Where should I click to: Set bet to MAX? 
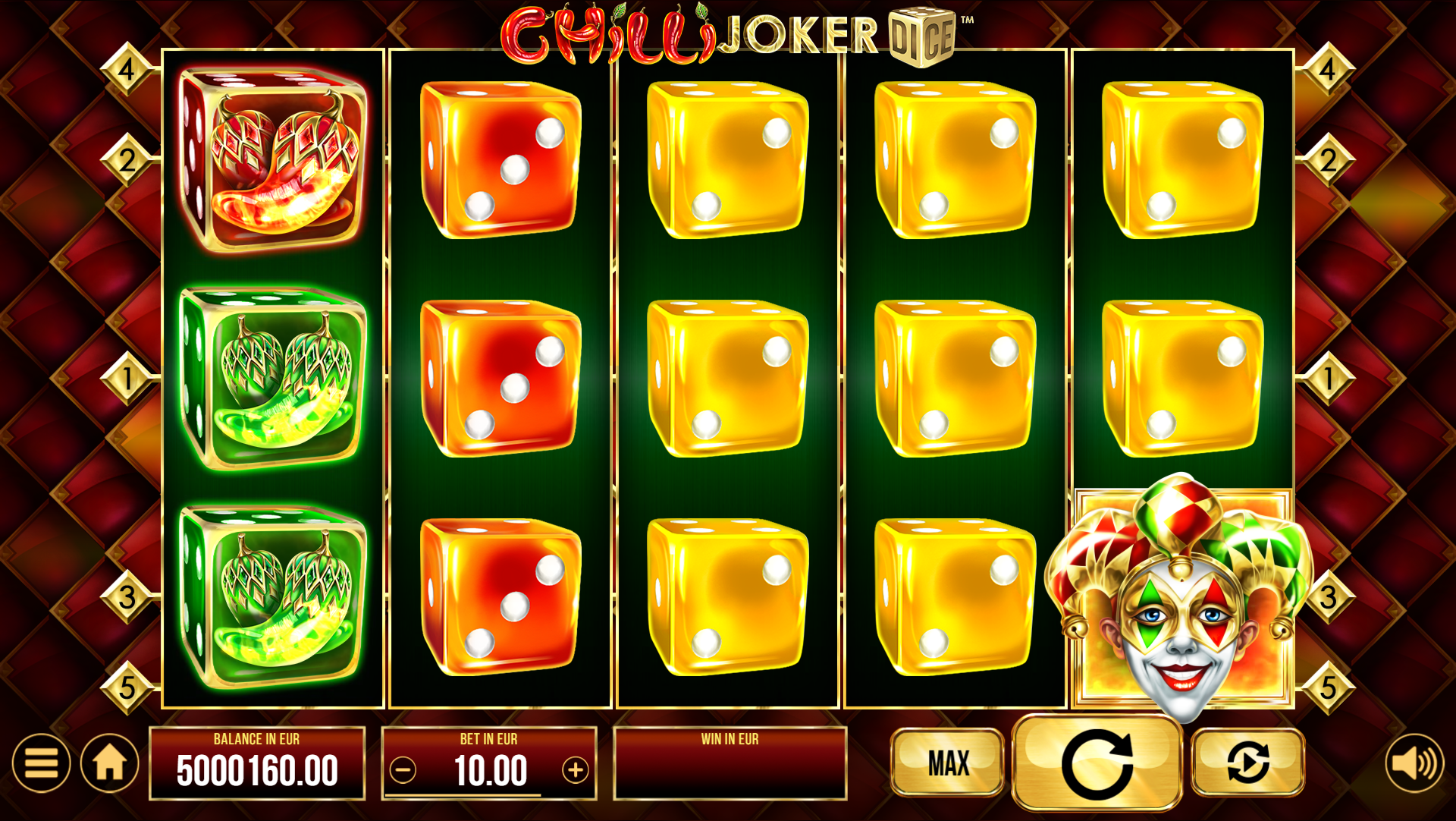(x=948, y=763)
